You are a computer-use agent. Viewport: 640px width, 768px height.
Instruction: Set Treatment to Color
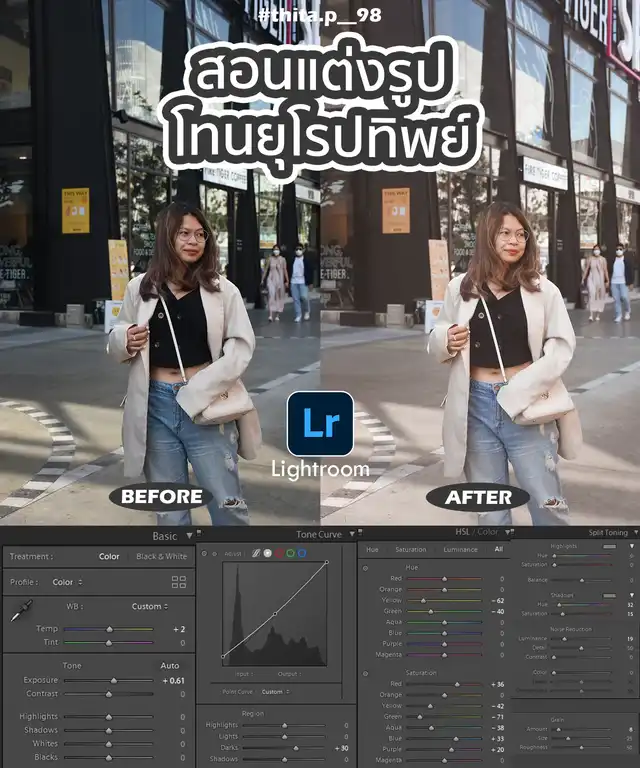click(109, 556)
